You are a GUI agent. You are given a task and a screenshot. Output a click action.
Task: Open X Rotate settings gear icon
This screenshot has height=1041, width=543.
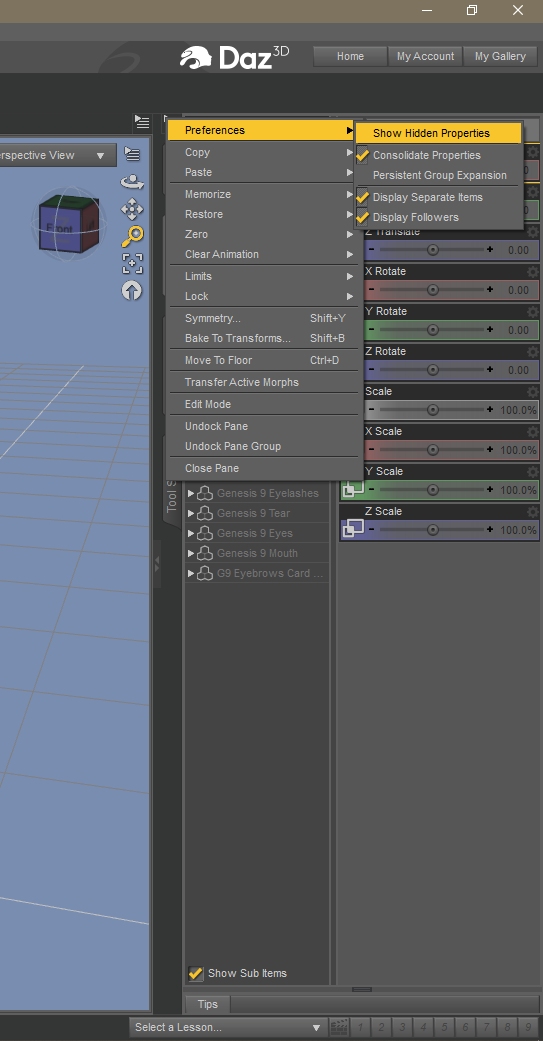532,272
